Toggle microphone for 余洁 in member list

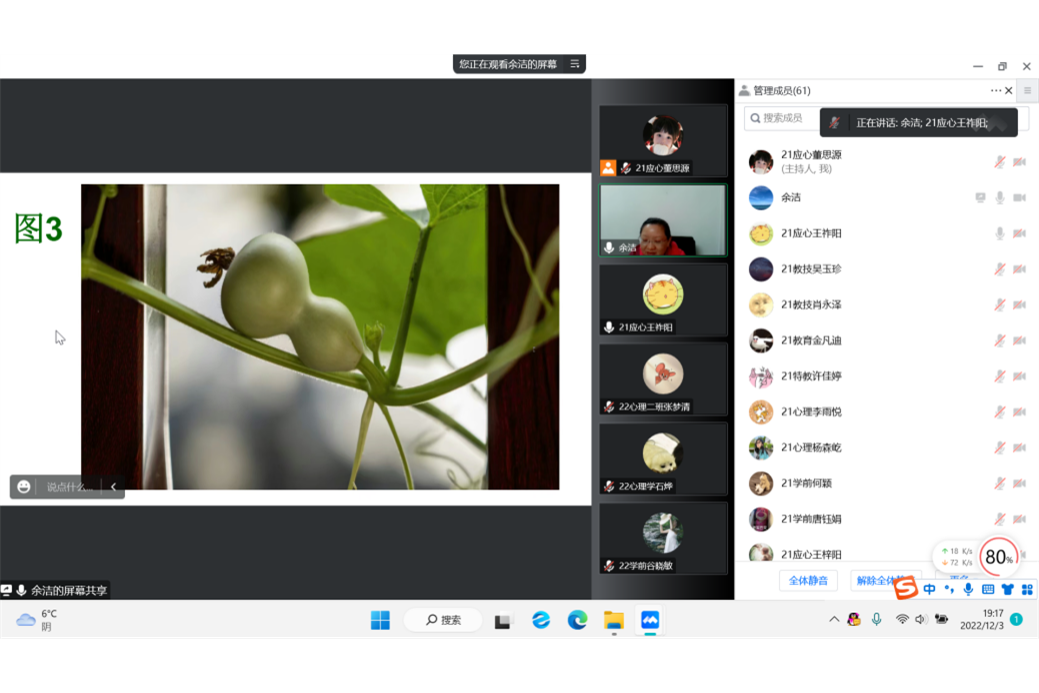(999, 198)
